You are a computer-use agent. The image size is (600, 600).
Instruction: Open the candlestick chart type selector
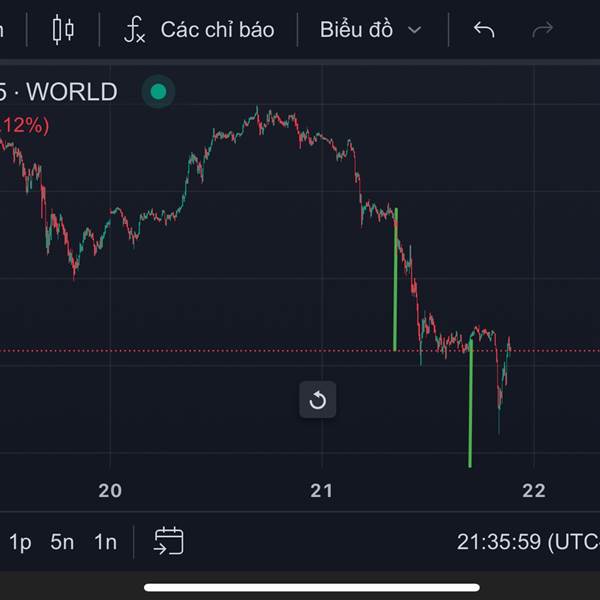pyautogui.click(x=63, y=30)
